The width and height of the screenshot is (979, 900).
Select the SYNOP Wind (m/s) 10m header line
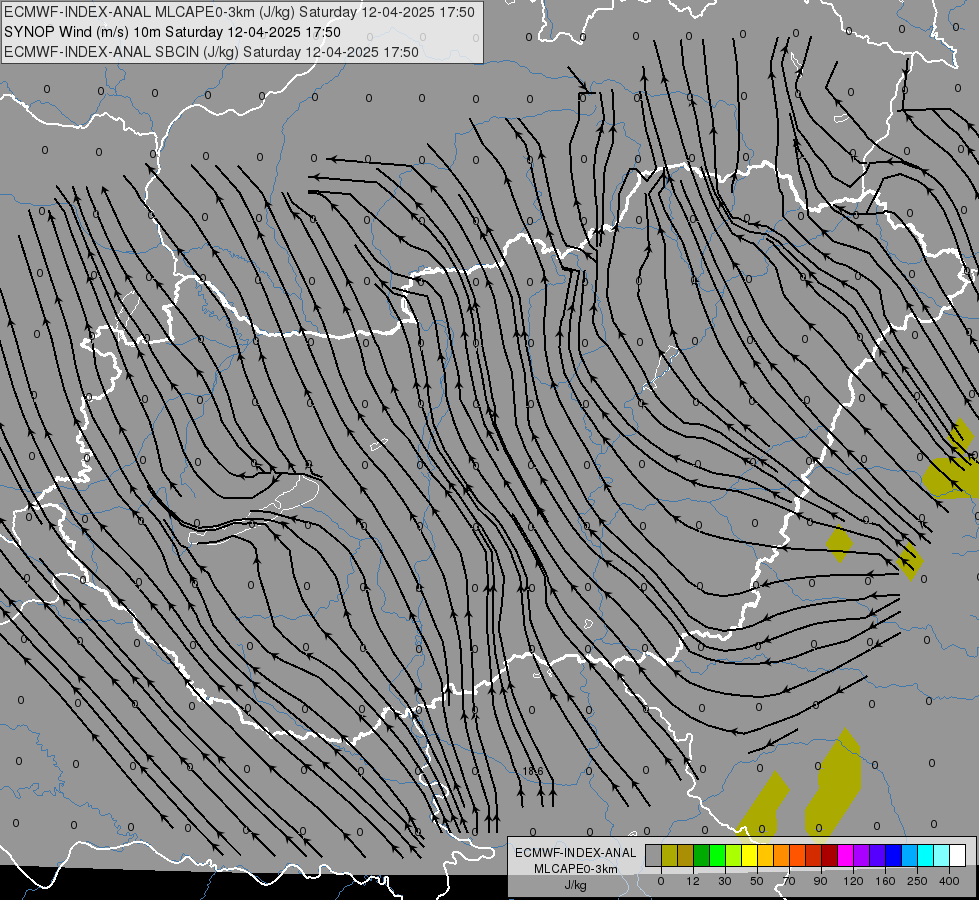[x=172, y=32]
